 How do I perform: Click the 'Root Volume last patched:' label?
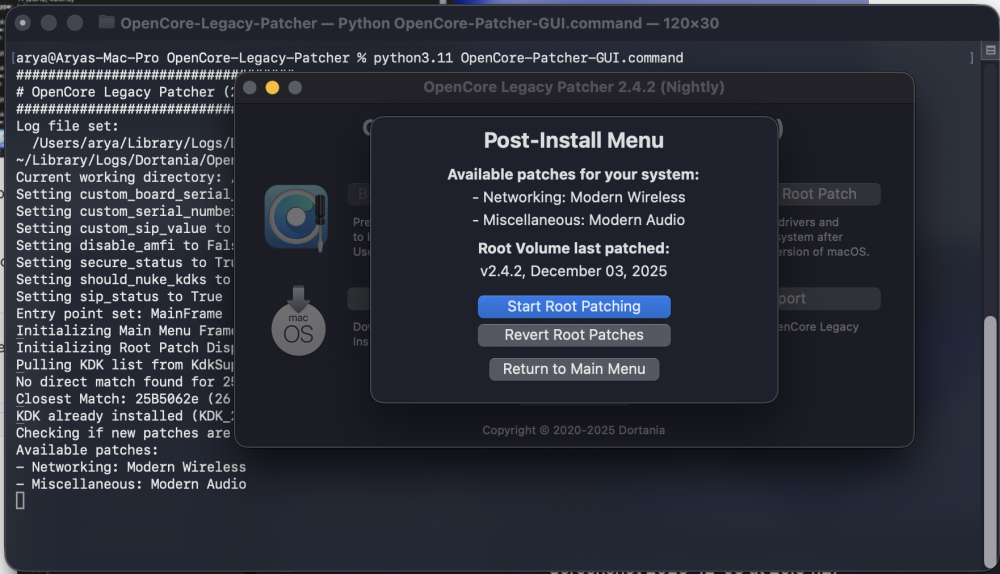click(x=573, y=248)
